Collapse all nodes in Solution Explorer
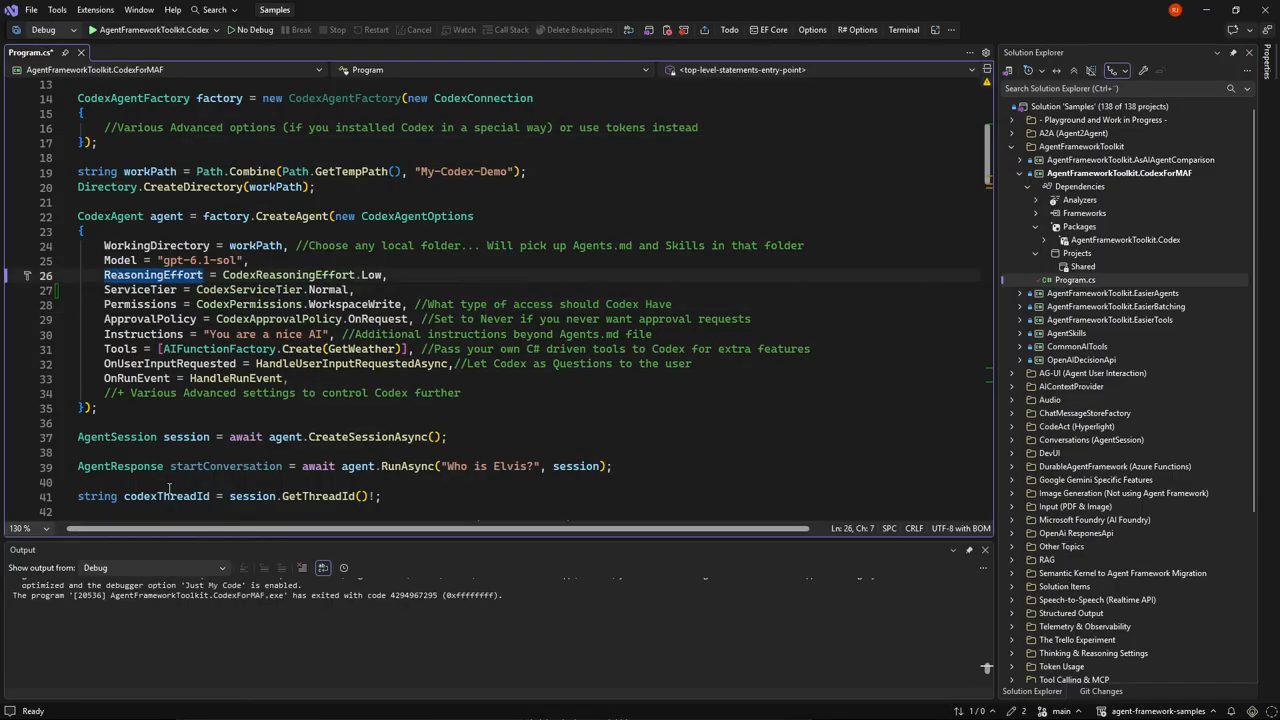This screenshot has width=1280, height=720. pos(1073,70)
